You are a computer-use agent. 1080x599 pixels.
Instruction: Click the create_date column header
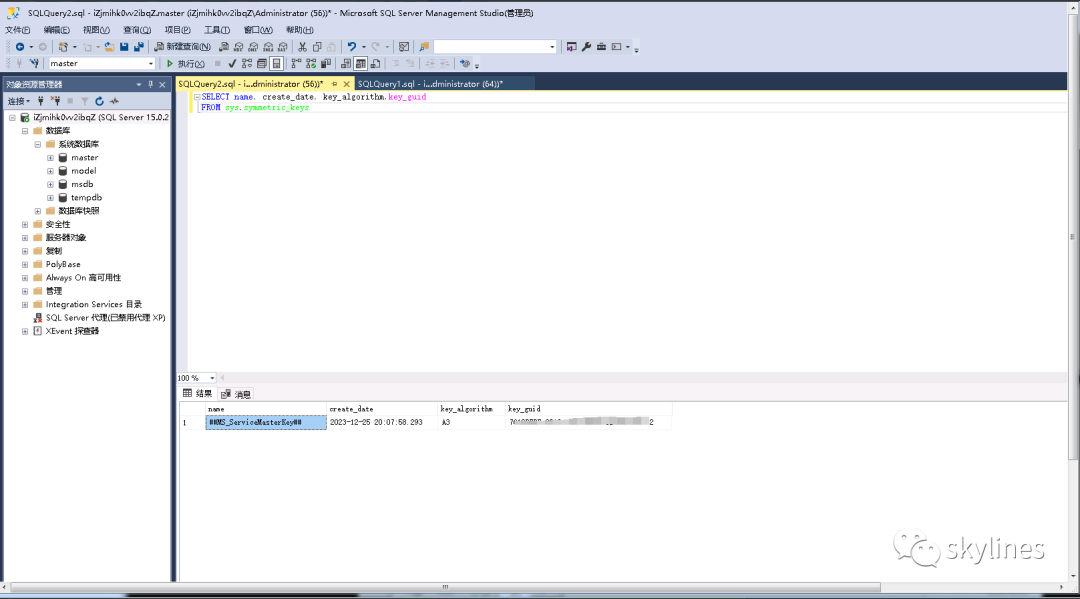pyautogui.click(x=382, y=409)
